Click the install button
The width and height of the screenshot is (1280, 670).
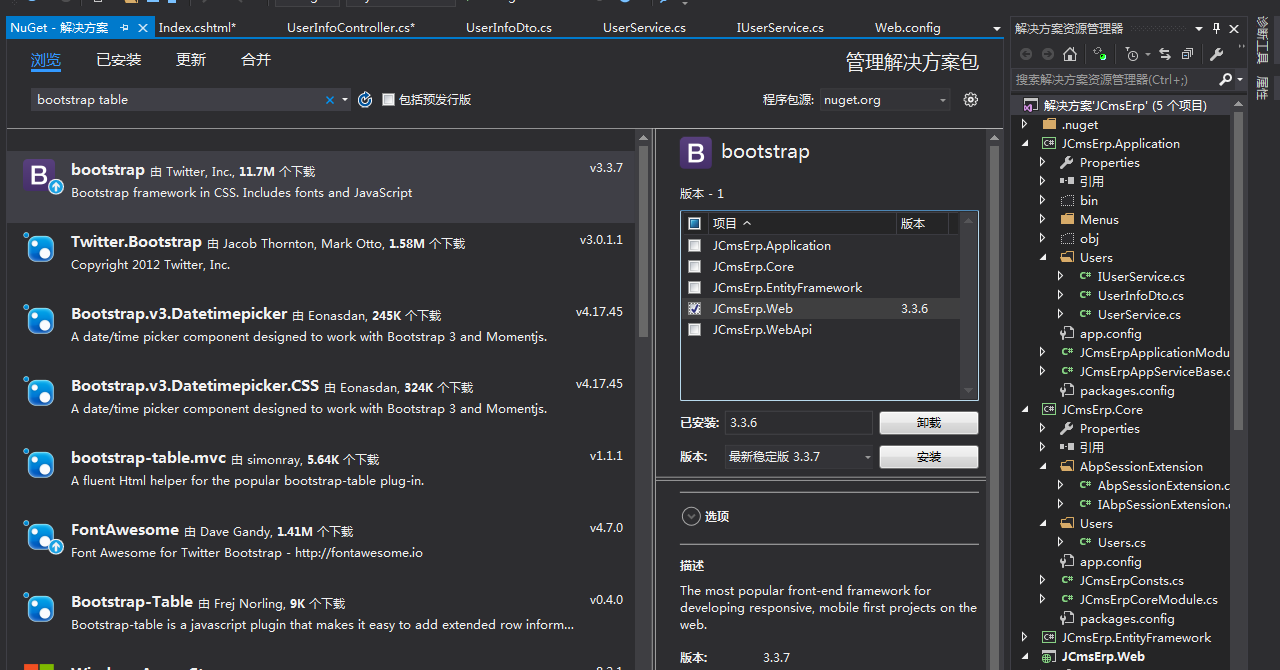pyautogui.click(x=929, y=457)
